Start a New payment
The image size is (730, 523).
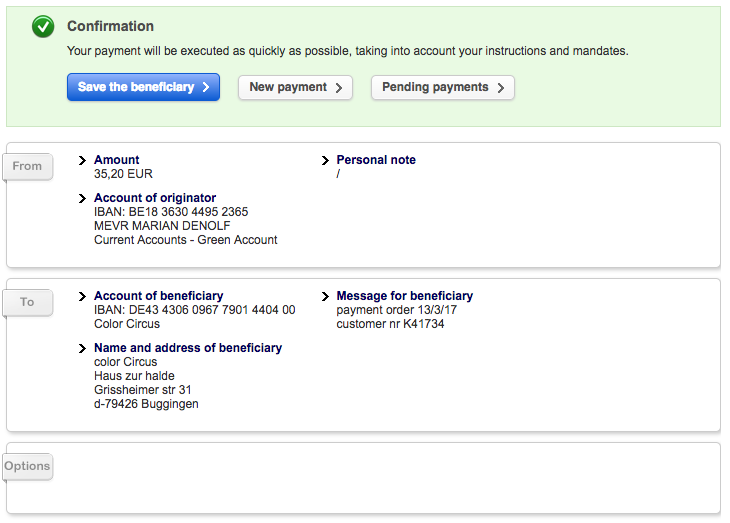[x=295, y=87]
